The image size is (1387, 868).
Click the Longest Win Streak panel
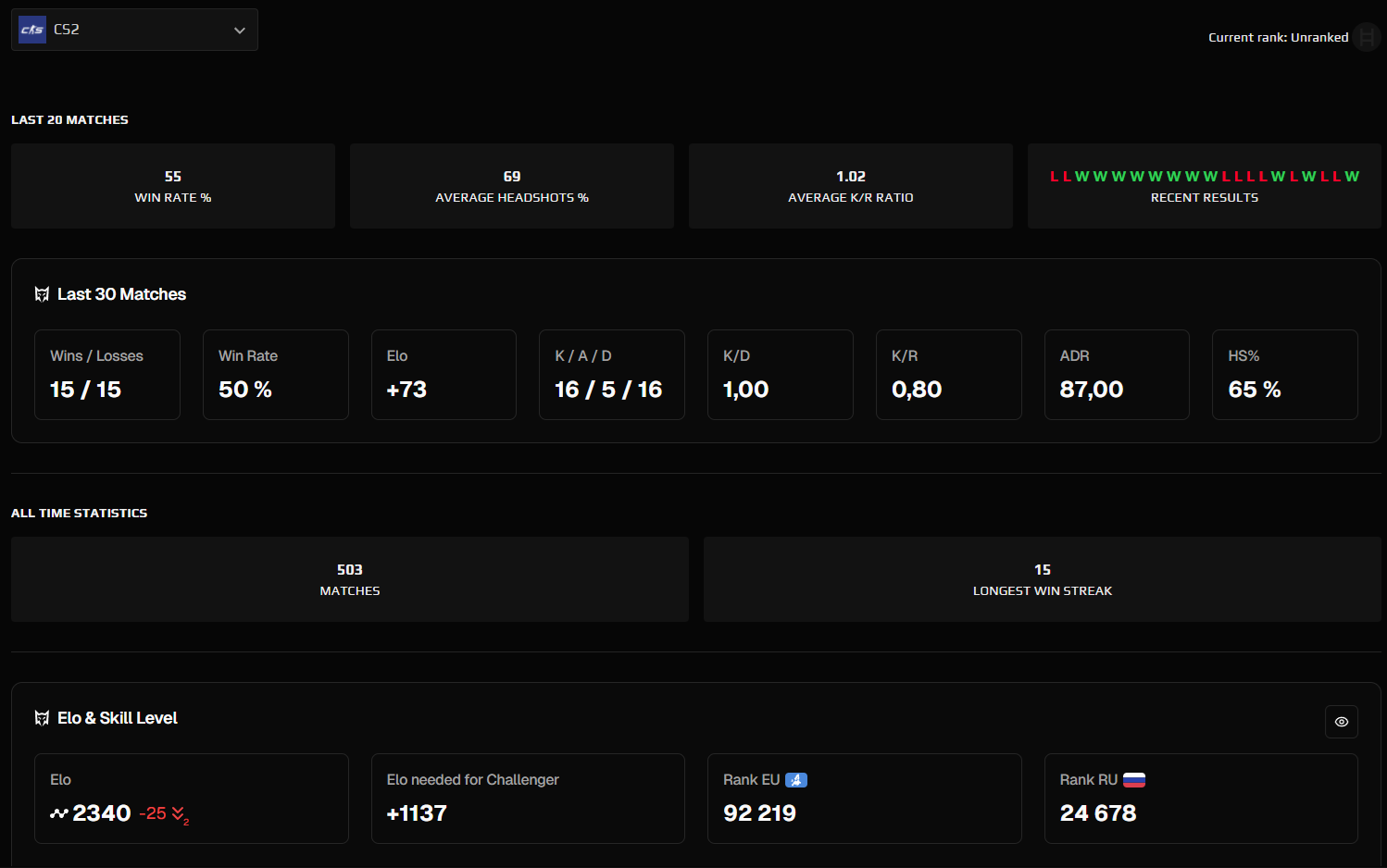tap(1043, 579)
